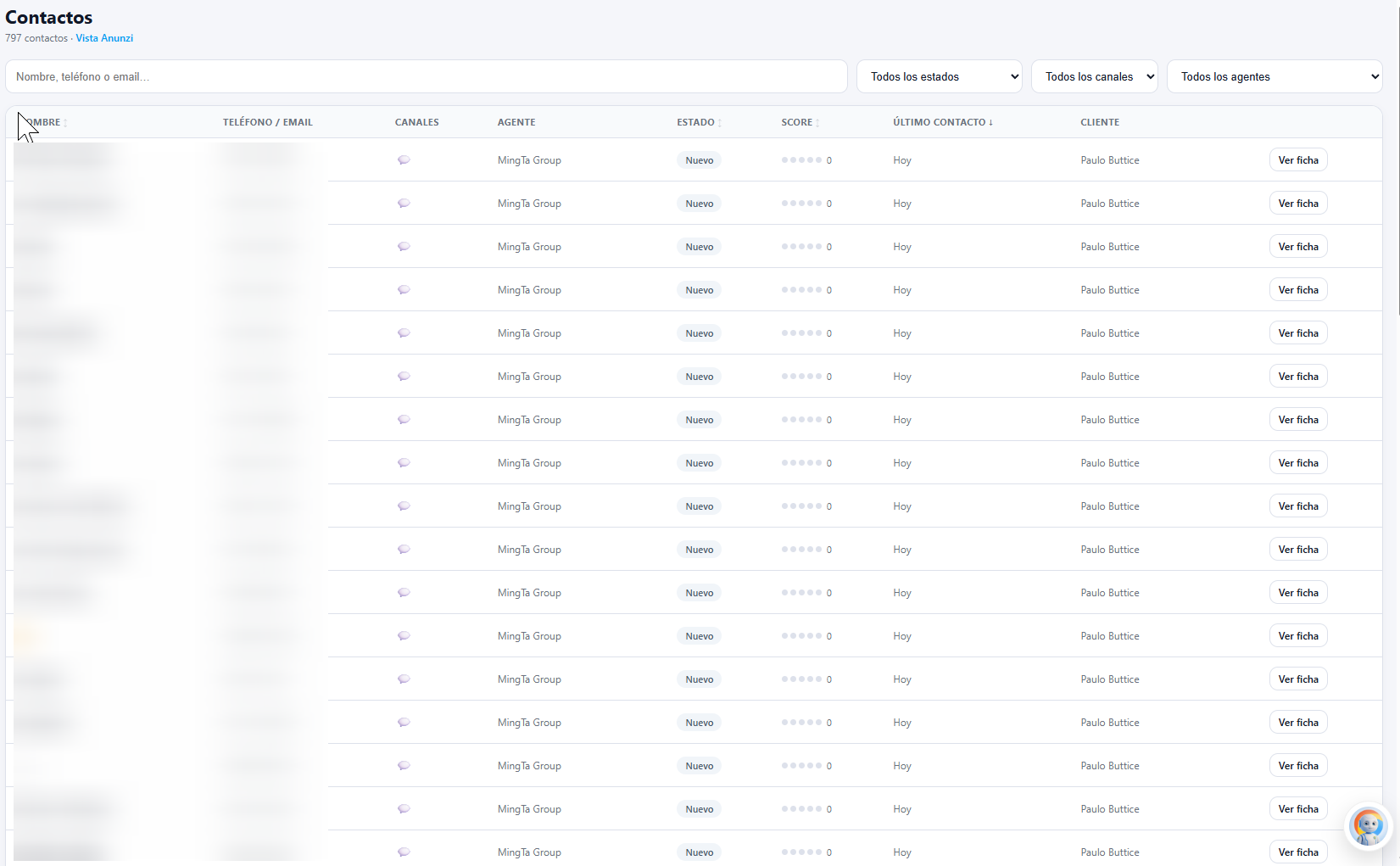Focus the name, phone or email search field

pyautogui.click(x=426, y=76)
